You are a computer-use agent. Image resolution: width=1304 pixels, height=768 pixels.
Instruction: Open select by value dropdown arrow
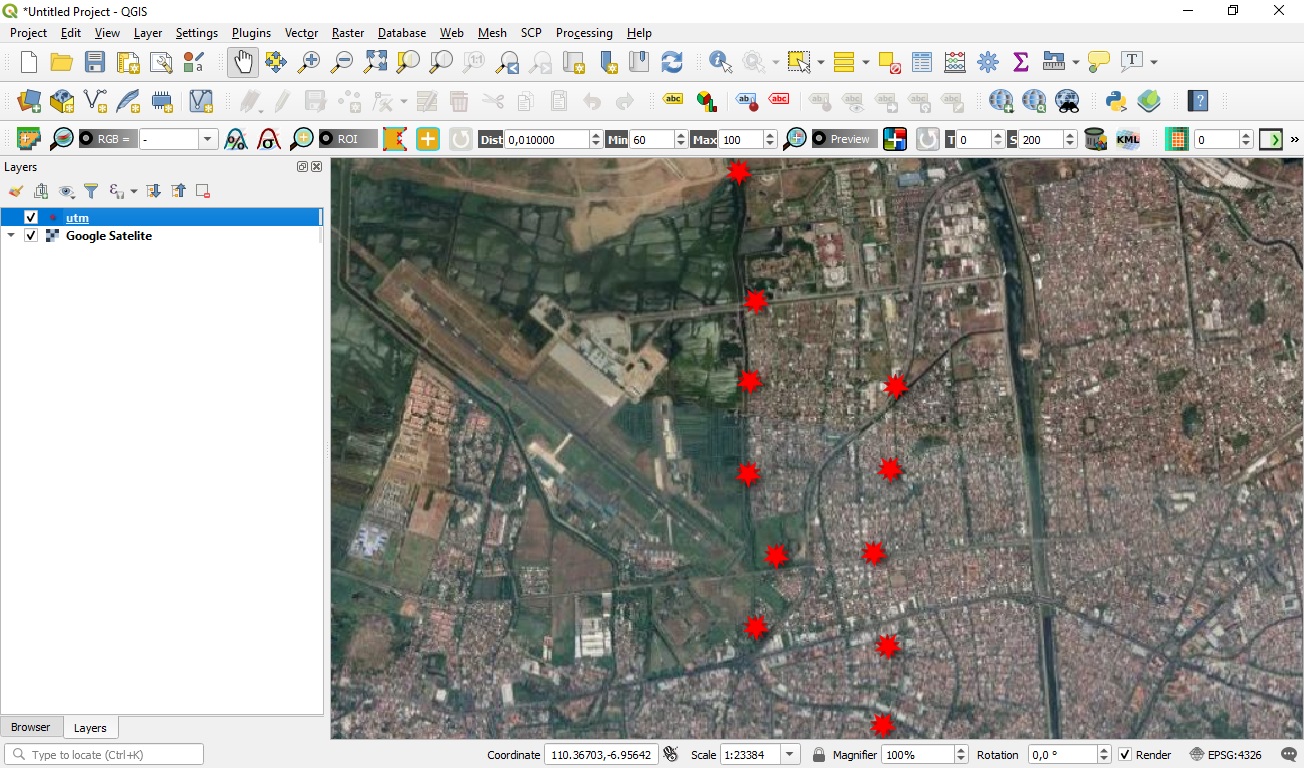point(866,62)
